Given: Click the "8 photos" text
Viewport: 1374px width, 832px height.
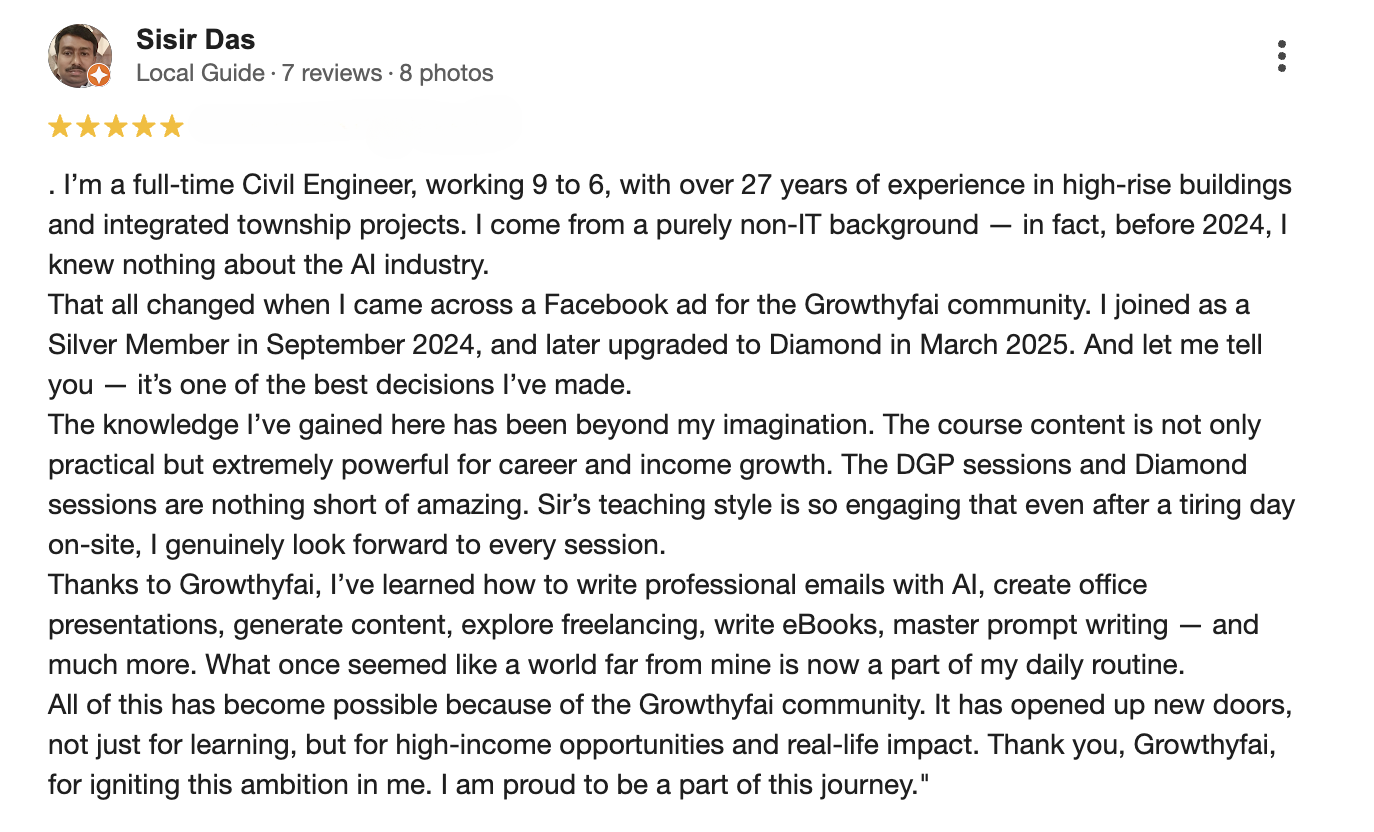Looking at the screenshot, I should 446,73.
